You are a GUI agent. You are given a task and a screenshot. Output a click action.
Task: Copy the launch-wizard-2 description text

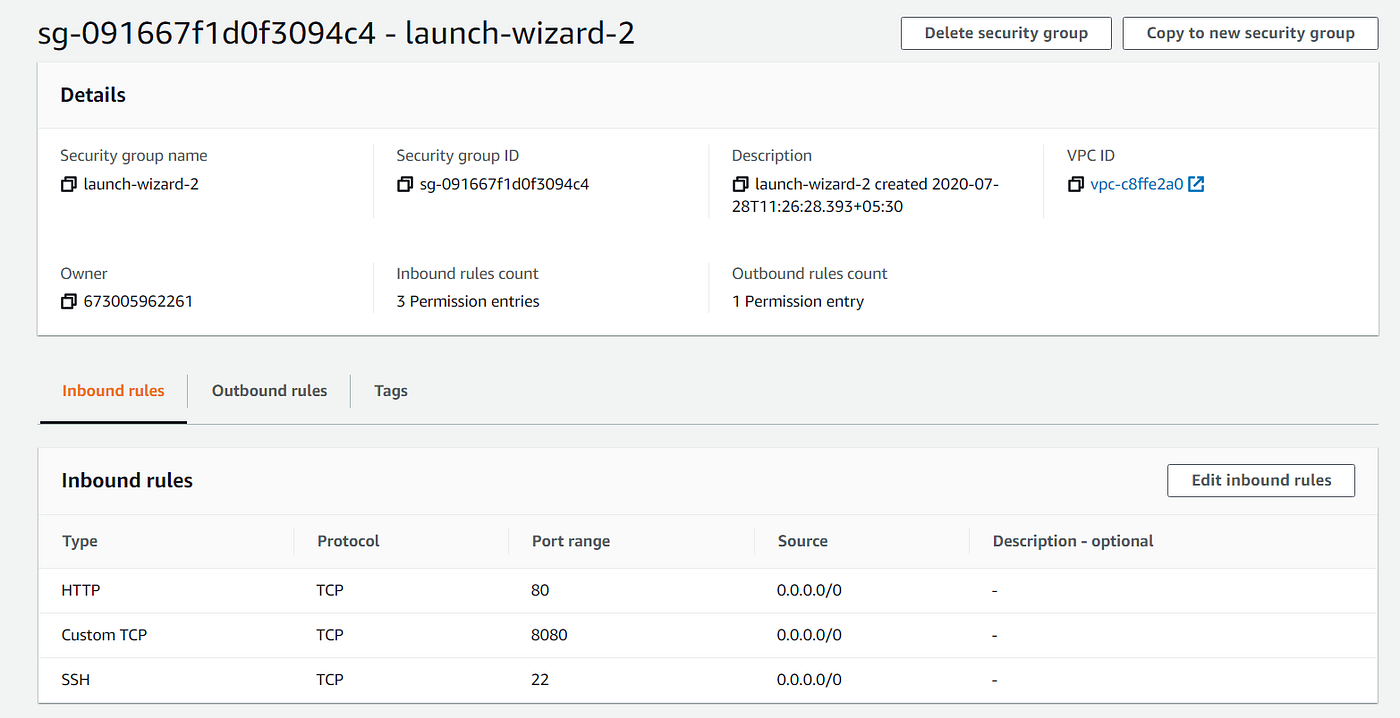740,184
